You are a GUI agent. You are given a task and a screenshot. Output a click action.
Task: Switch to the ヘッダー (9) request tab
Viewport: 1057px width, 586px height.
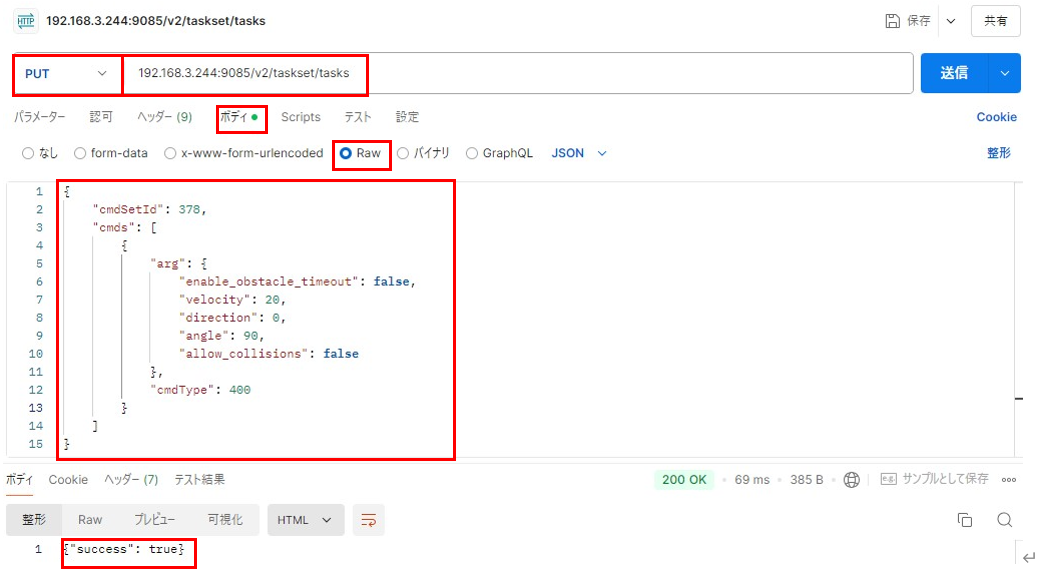tap(165, 117)
